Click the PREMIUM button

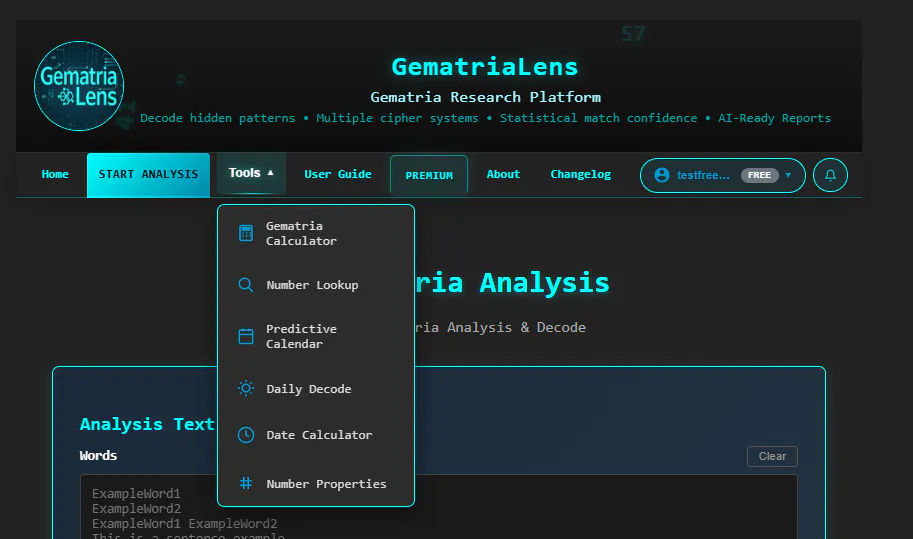pos(429,175)
